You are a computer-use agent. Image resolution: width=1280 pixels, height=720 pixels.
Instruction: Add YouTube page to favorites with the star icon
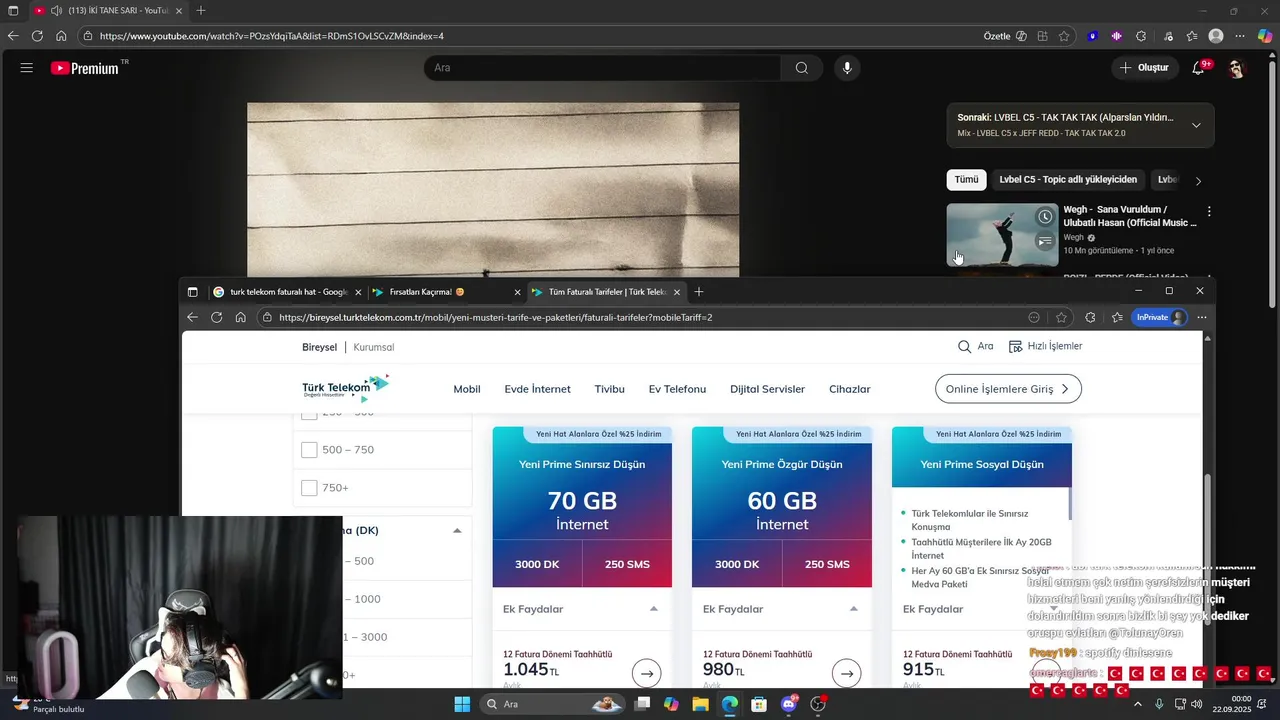click(1064, 36)
